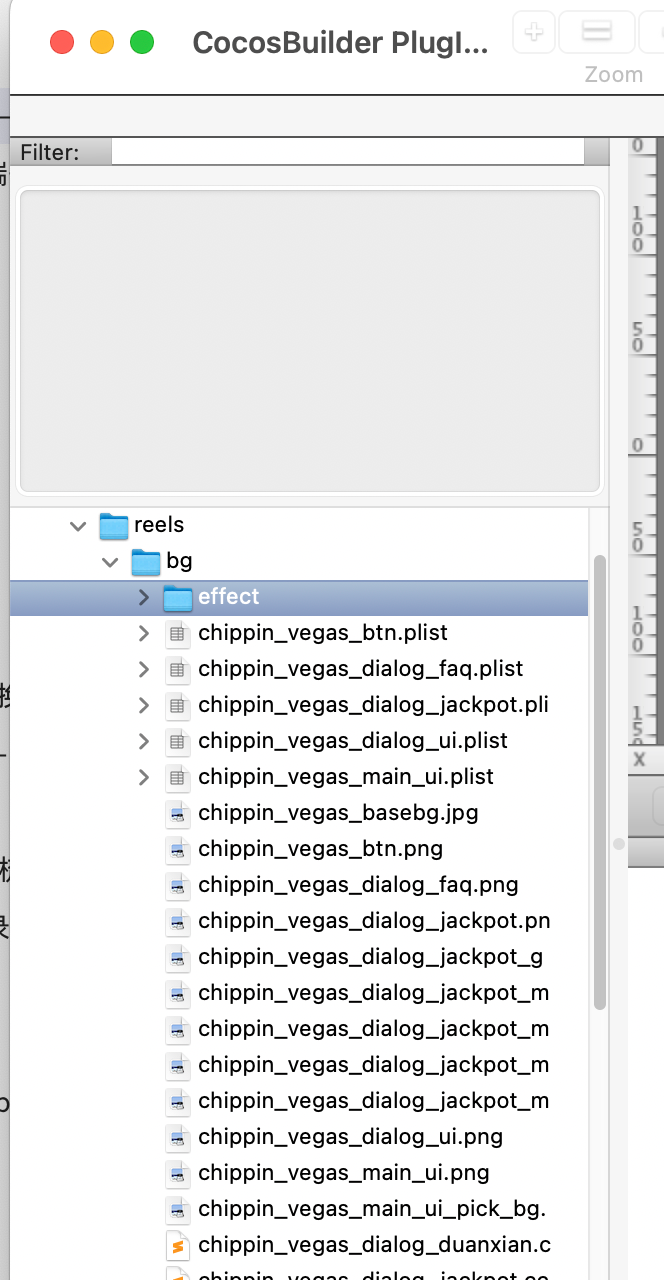
Task: Select chippin_vegas_dialog_jackpot_g file
Action: click(x=370, y=957)
